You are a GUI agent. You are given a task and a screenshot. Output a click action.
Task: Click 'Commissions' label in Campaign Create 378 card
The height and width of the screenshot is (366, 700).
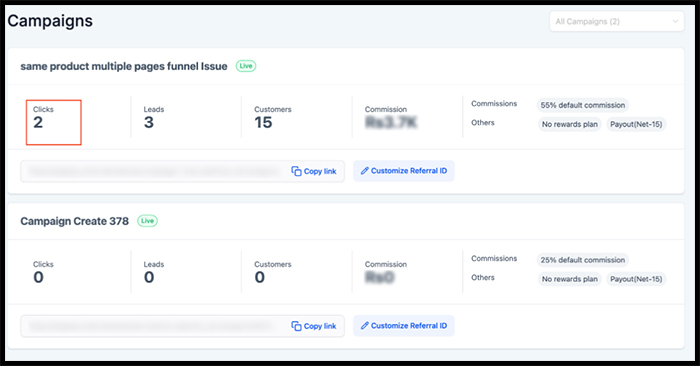(494, 258)
